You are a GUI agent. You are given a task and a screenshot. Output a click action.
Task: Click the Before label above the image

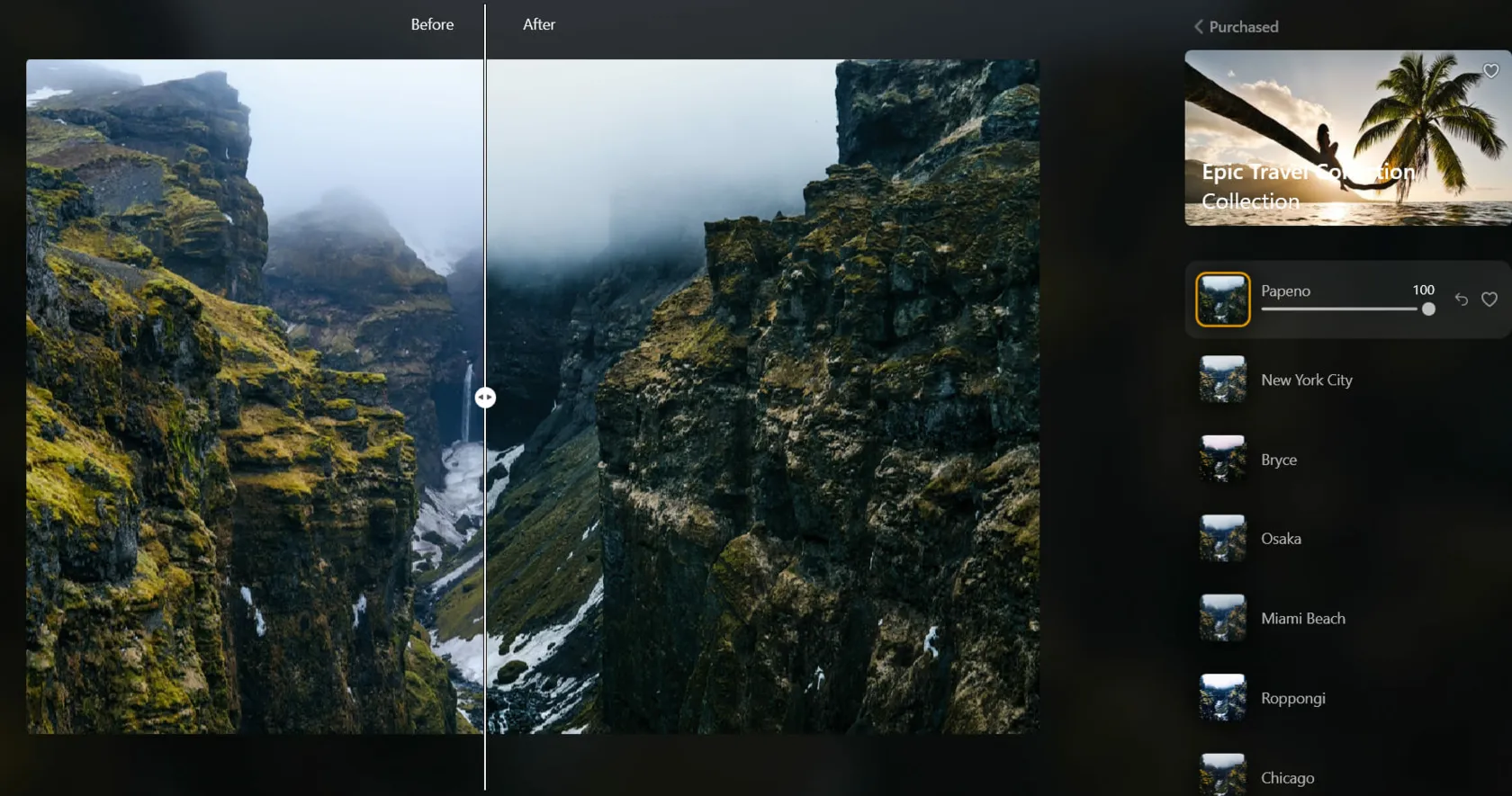432,24
